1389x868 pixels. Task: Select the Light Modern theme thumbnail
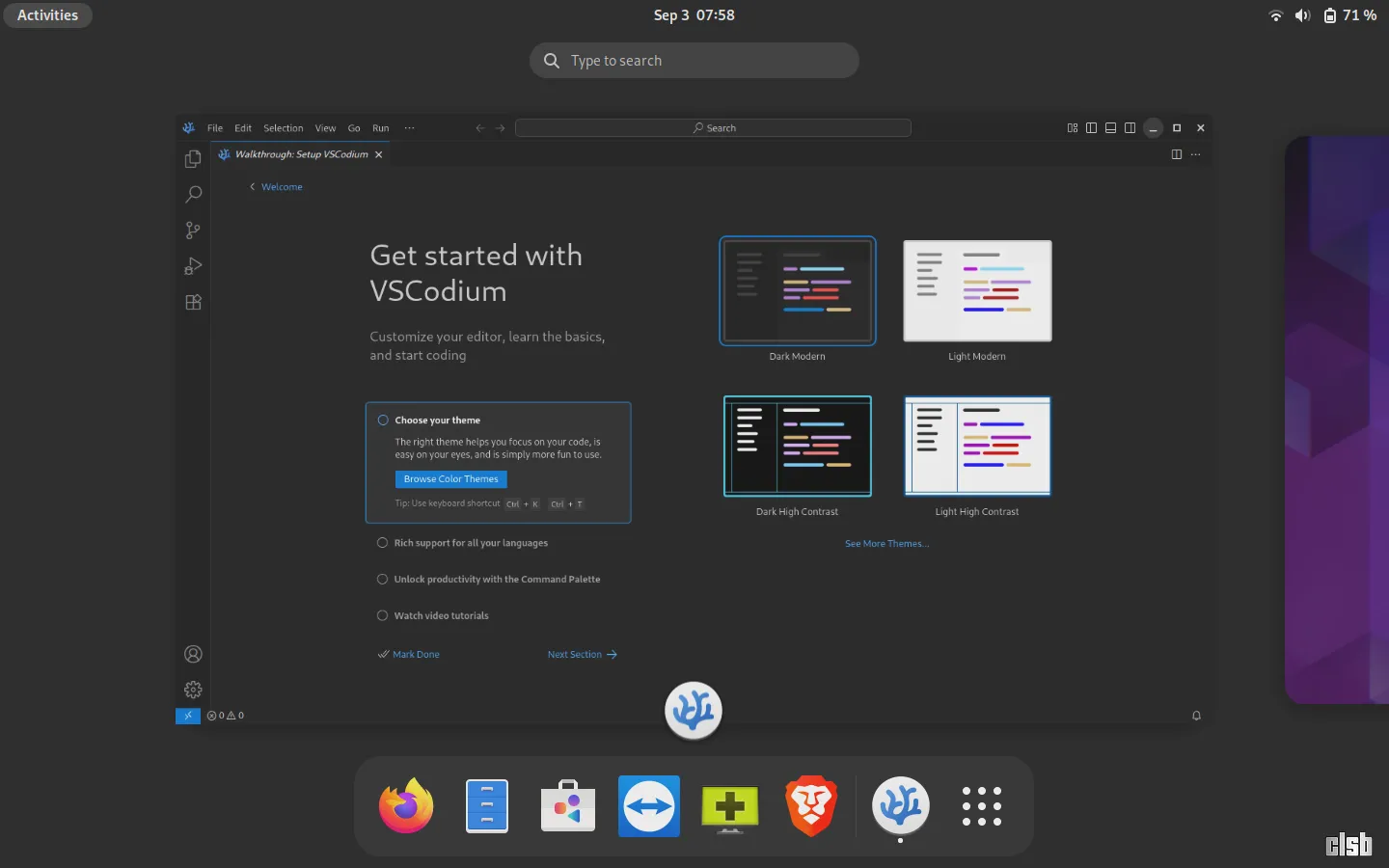(x=977, y=290)
